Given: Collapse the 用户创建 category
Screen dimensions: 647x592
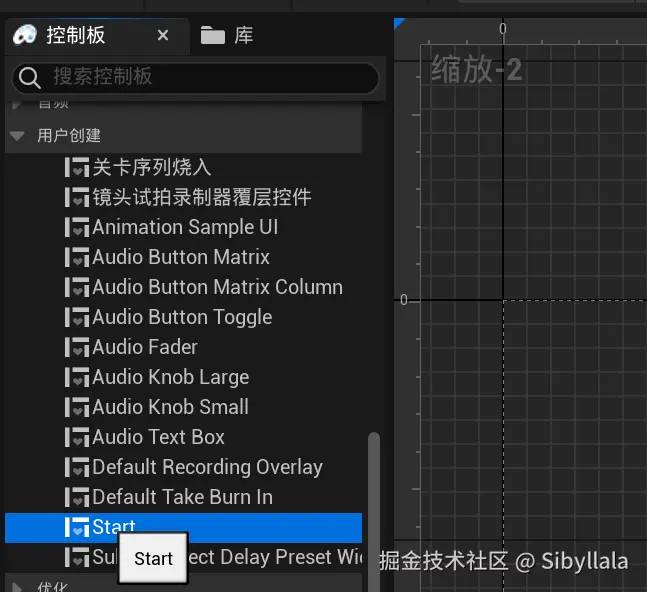Looking at the screenshot, I should (x=17, y=136).
